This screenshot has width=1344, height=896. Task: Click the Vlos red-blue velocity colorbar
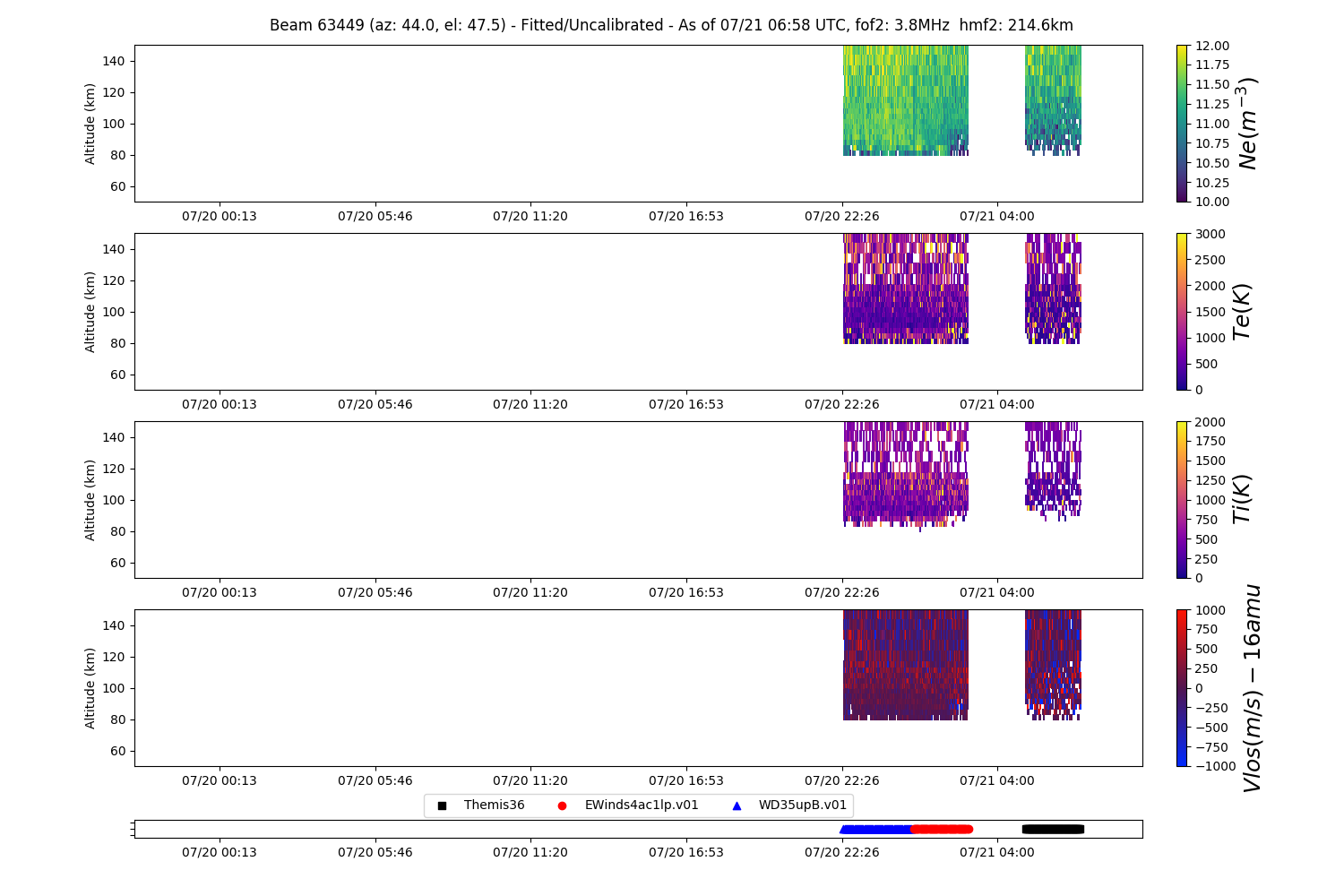[x=1182, y=688]
